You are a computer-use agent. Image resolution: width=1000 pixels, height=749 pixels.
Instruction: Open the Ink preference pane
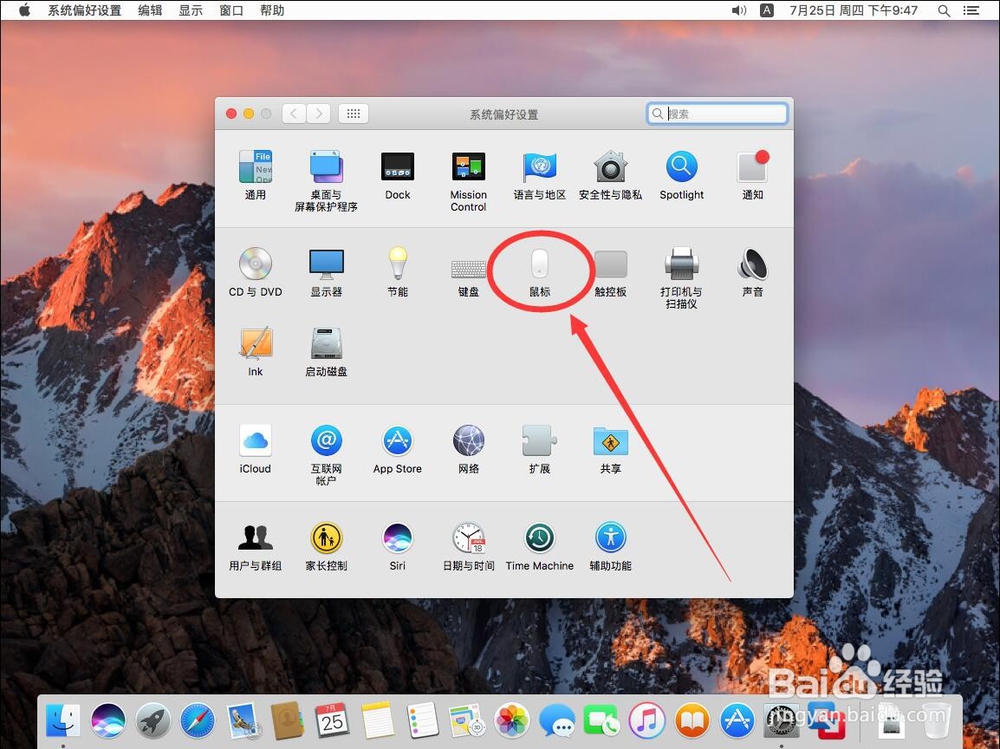coord(255,352)
